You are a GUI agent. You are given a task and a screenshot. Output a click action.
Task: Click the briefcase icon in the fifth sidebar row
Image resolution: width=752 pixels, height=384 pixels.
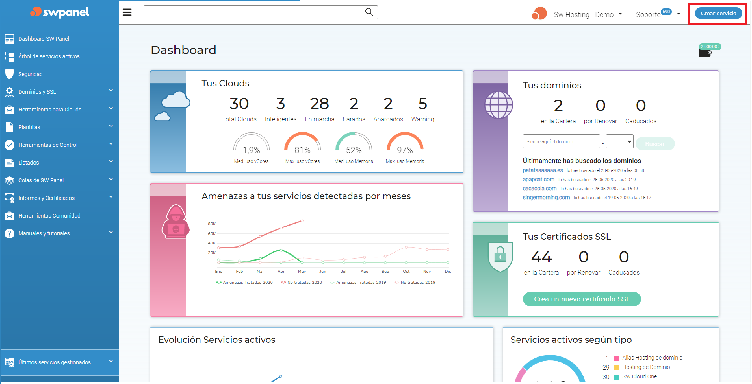[9, 109]
